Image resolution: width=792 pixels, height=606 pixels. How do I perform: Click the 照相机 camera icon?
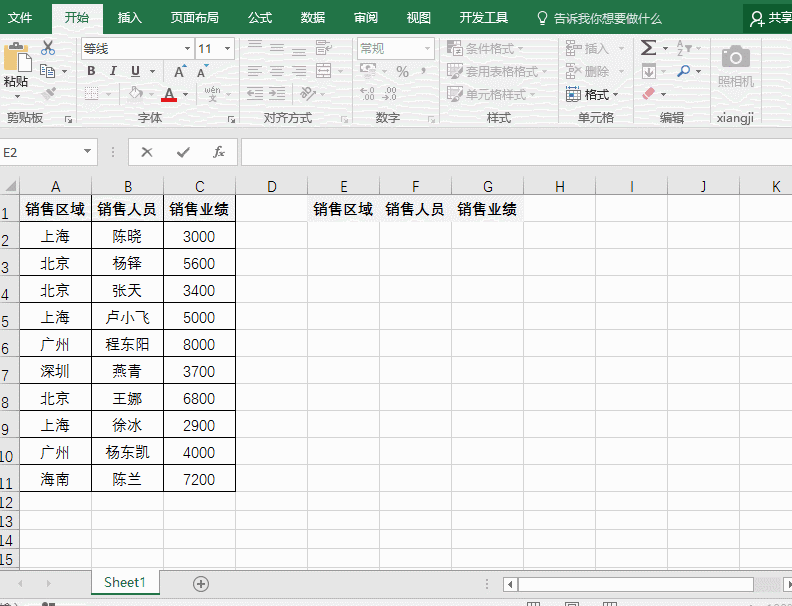(736, 57)
